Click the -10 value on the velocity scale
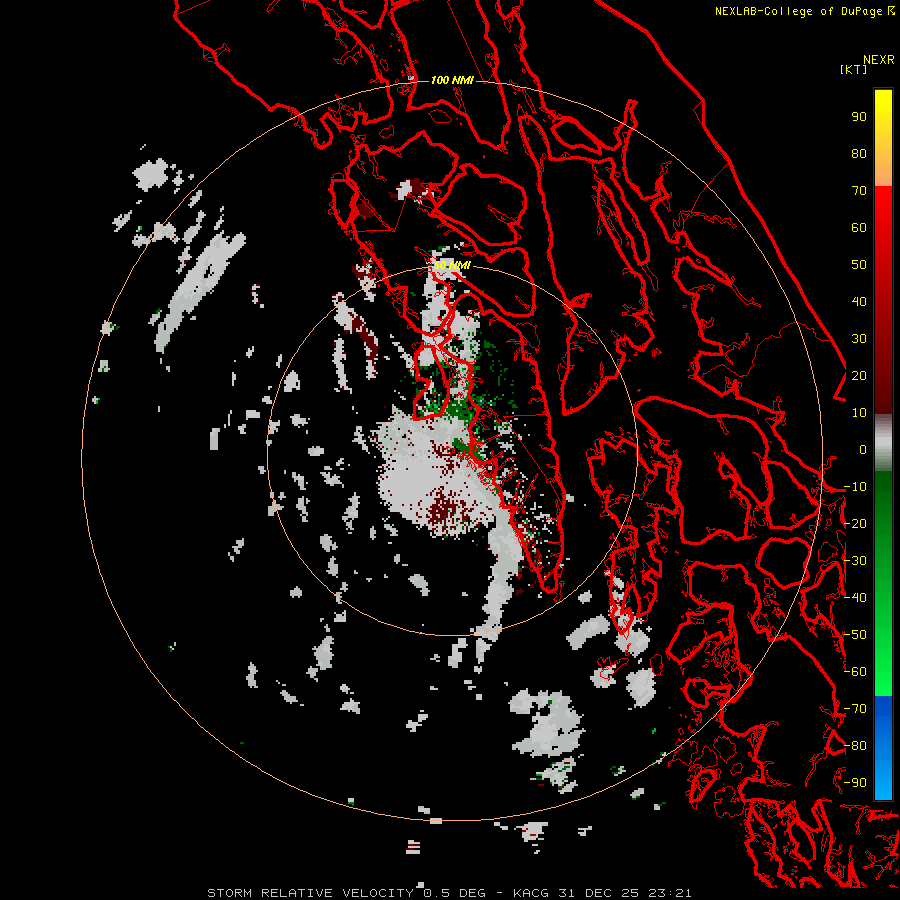 pyautogui.click(x=855, y=487)
